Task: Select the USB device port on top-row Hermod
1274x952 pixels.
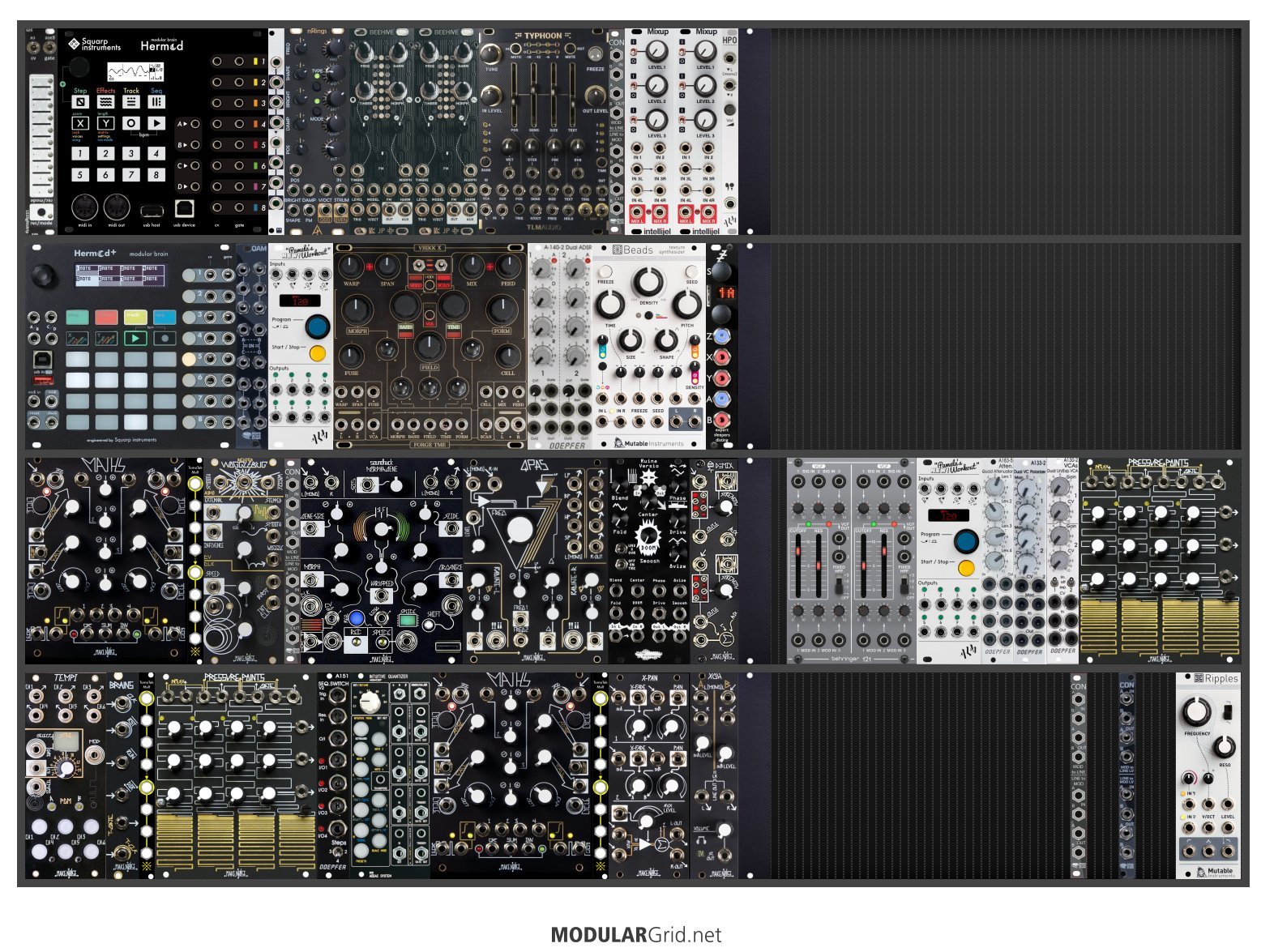Action: (x=183, y=209)
